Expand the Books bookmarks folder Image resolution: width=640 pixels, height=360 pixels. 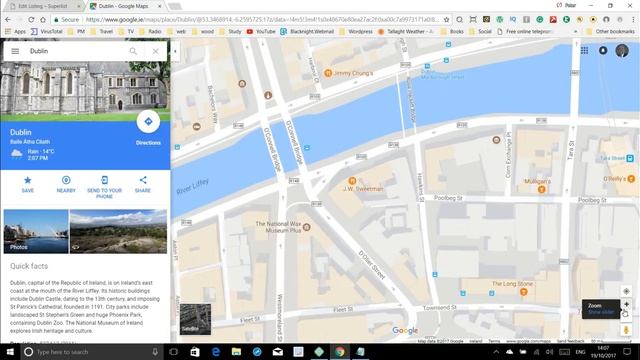tap(453, 31)
